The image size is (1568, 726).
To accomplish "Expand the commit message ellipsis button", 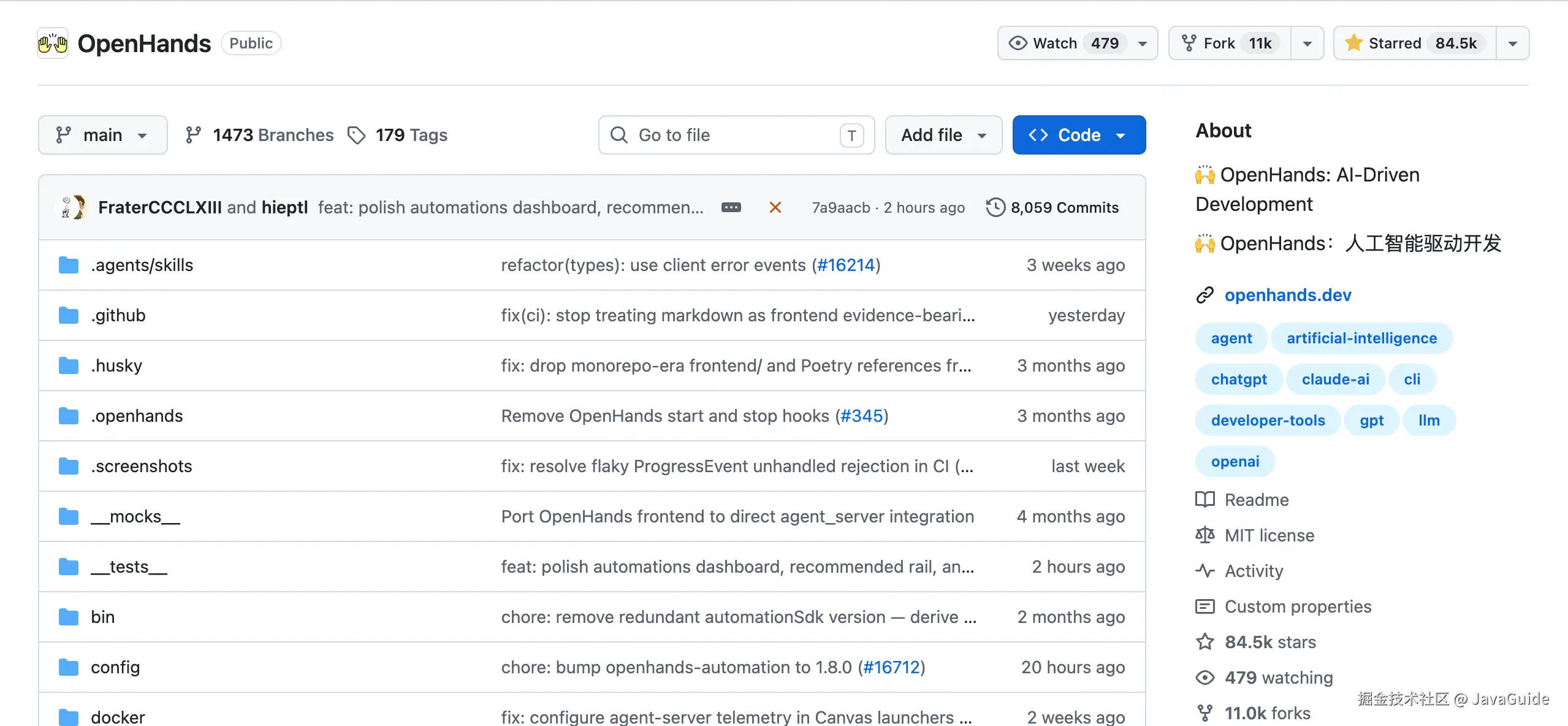I will (731, 208).
